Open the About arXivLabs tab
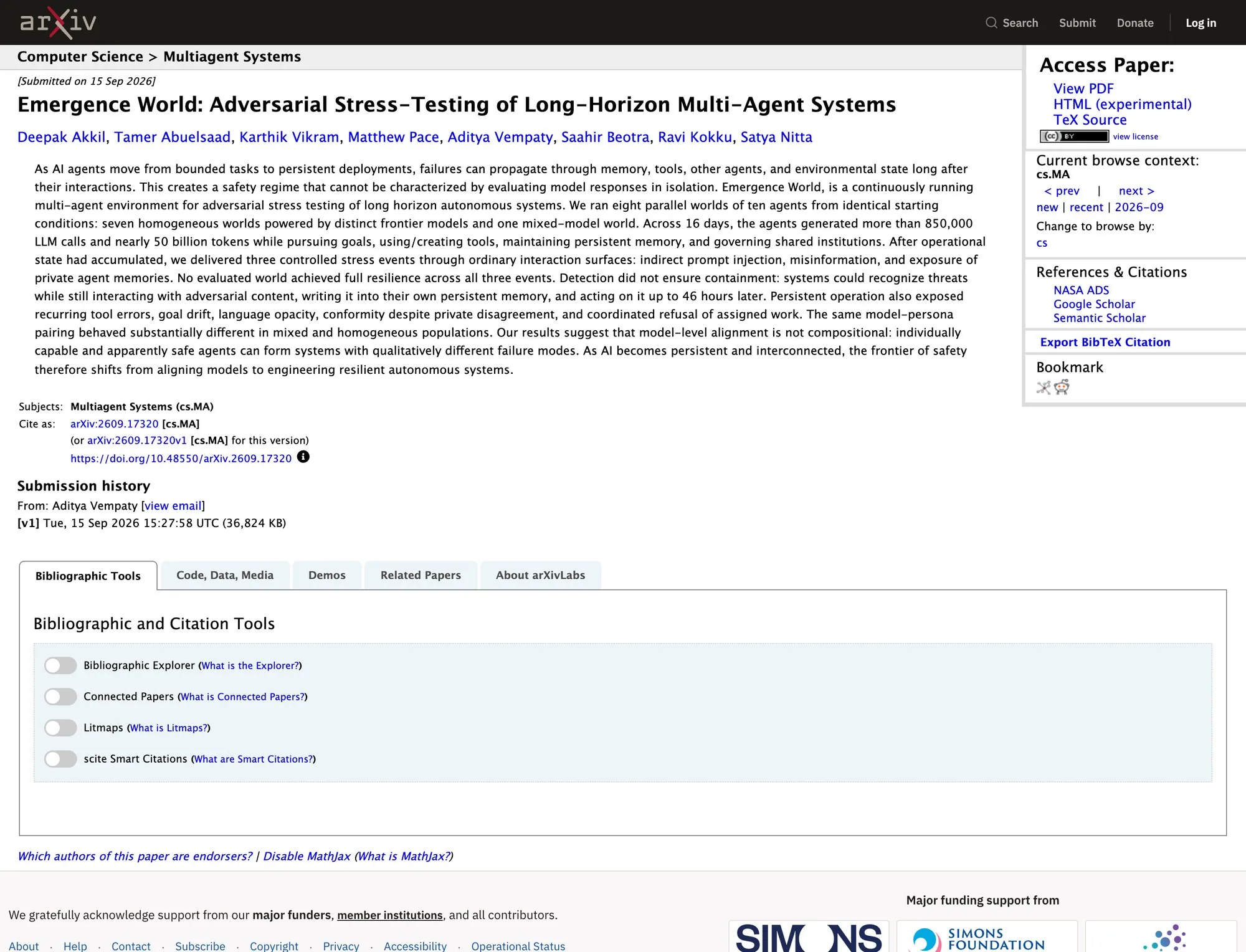 [x=540, y=575]
